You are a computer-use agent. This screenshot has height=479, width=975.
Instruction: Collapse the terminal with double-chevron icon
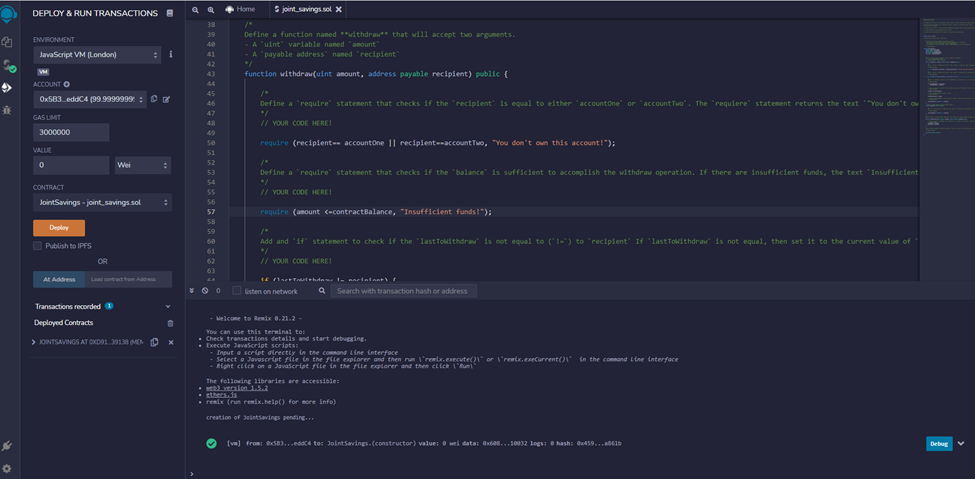pyautogui.click(x=192, y=291)
